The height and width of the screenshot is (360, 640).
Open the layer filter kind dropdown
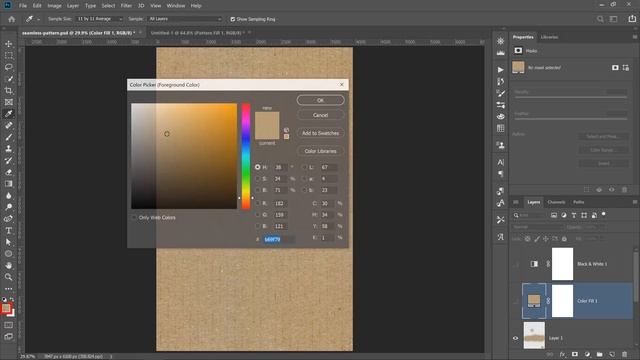(x=530, y=215)
